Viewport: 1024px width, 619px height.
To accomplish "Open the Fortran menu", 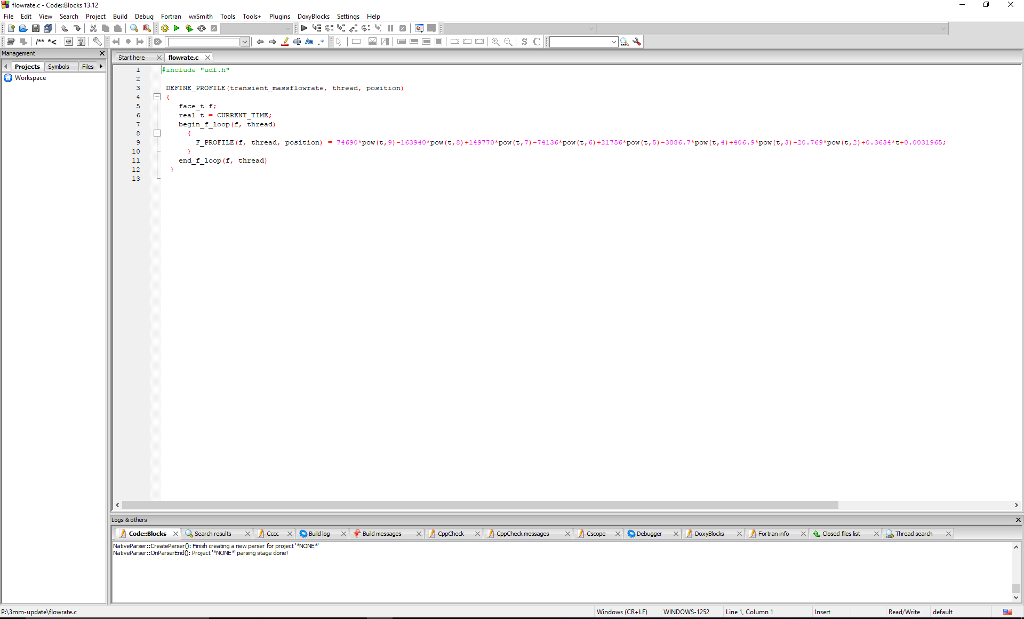I will pyautogui.click(x=170, y=16).
